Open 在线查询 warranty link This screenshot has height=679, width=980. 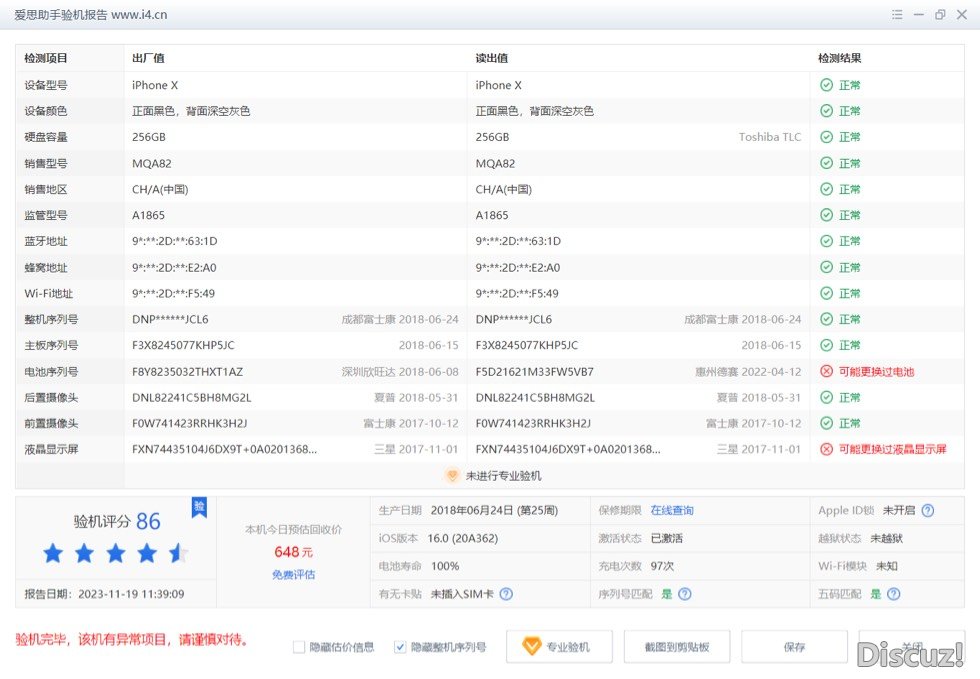[x=672, y=510]
